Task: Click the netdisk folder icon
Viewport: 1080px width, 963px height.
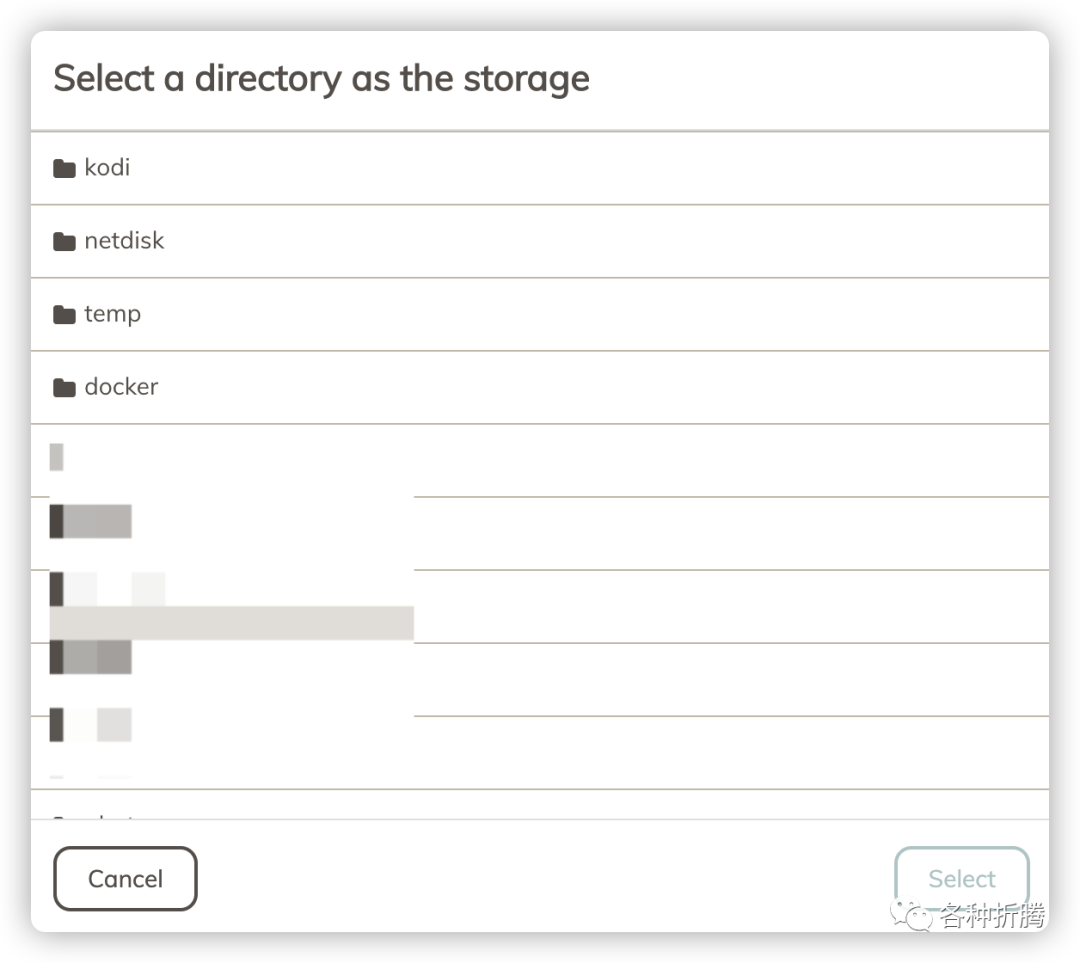Action: (65, 241)
